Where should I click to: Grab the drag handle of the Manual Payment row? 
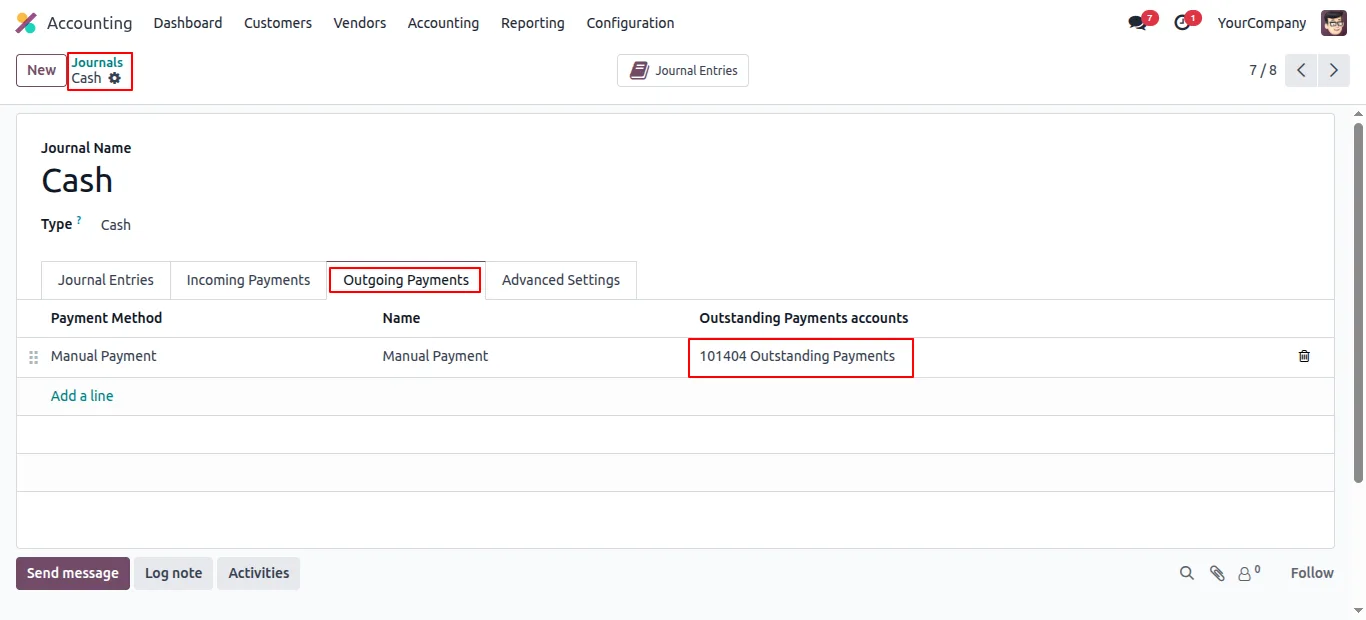pyautogui.click(x=33, y=357)
